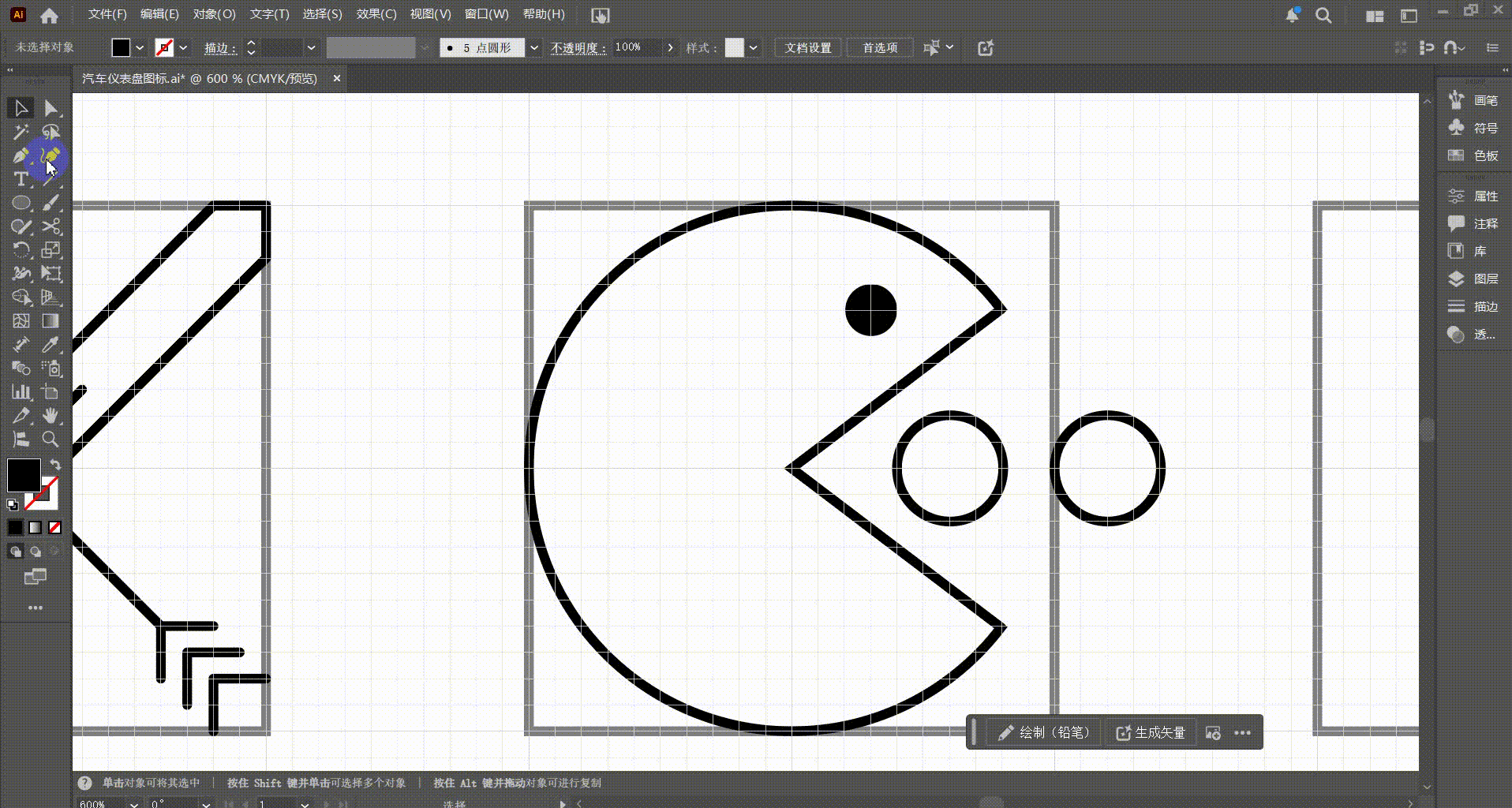Click the 绘制（铅笔）button
The width and height of the screenshot is (1512, 808).
click(x=1044, y=733)
